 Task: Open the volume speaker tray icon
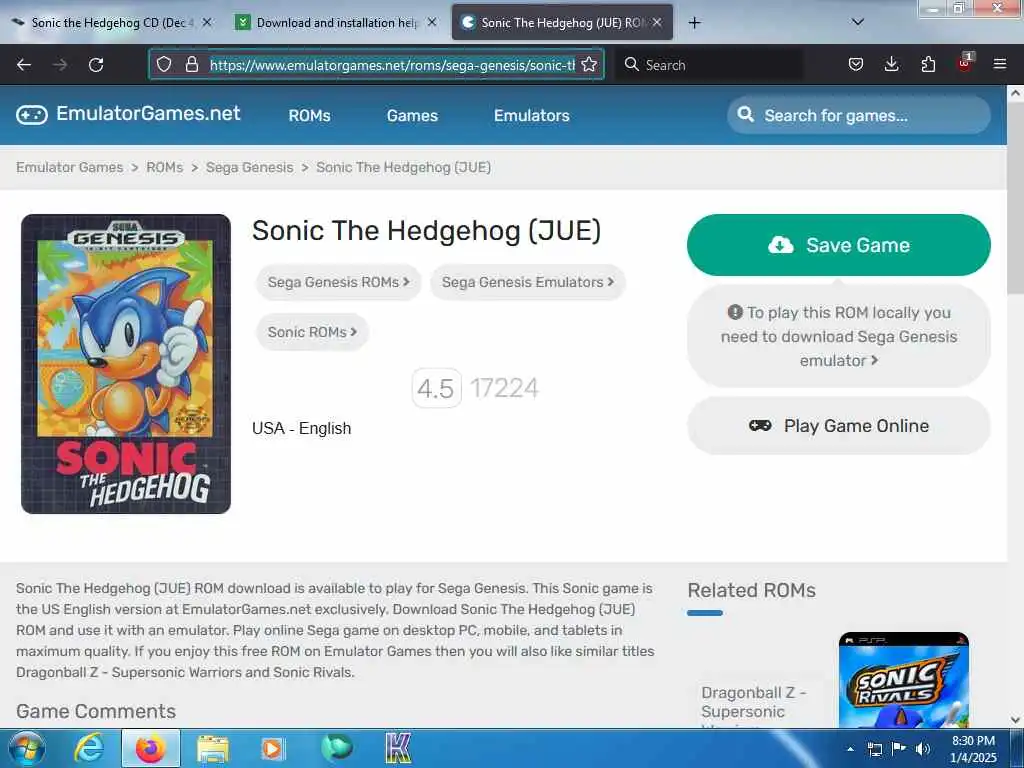[923, 749]
